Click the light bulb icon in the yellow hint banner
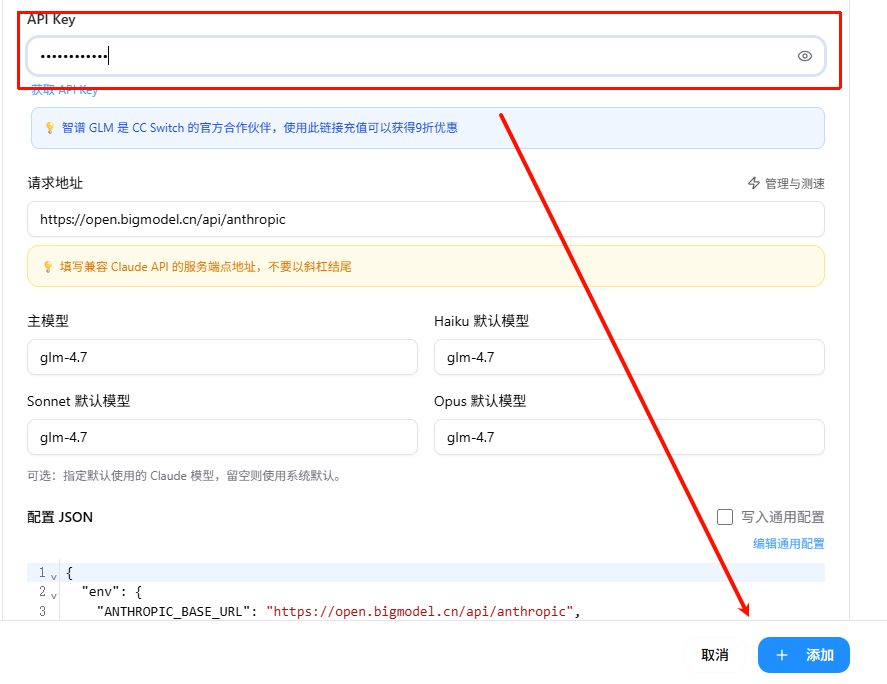The height and width of the screenshot is (684, 887). [47, 267]
